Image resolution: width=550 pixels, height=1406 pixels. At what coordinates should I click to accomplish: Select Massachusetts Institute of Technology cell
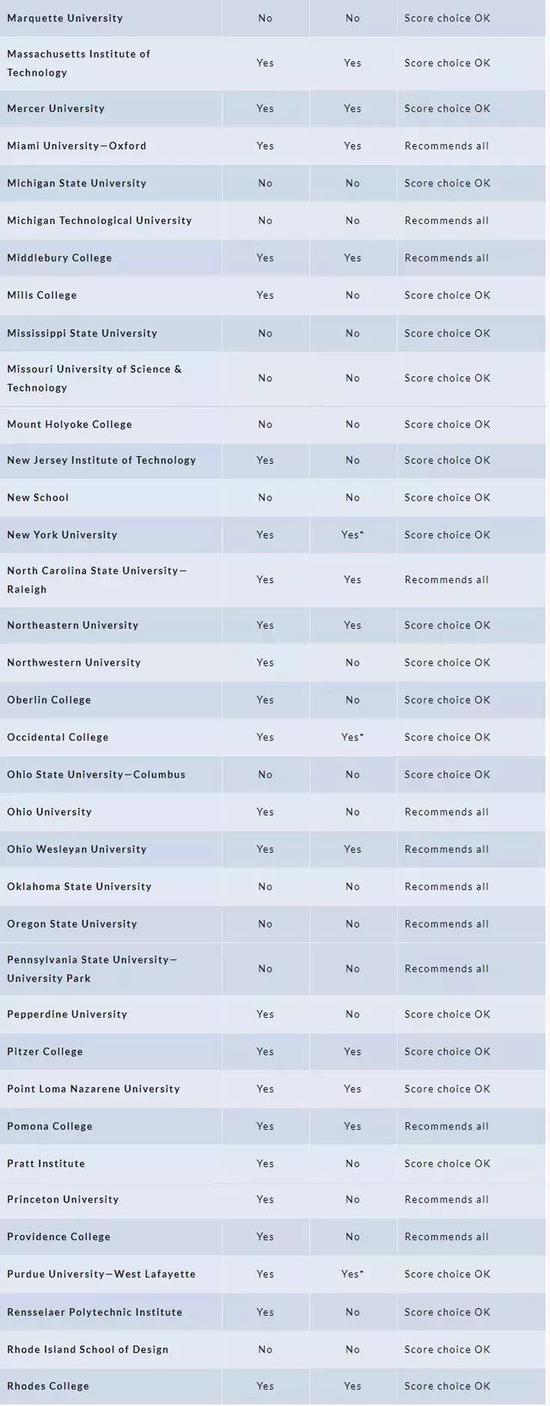pos(79,63)
